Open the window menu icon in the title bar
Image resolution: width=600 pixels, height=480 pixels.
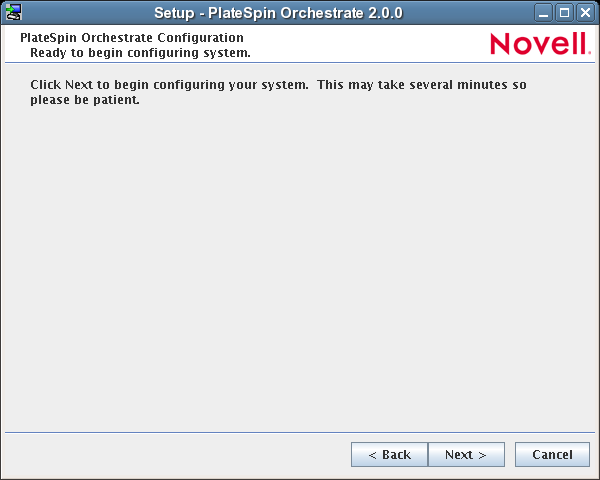click(13, 12)
